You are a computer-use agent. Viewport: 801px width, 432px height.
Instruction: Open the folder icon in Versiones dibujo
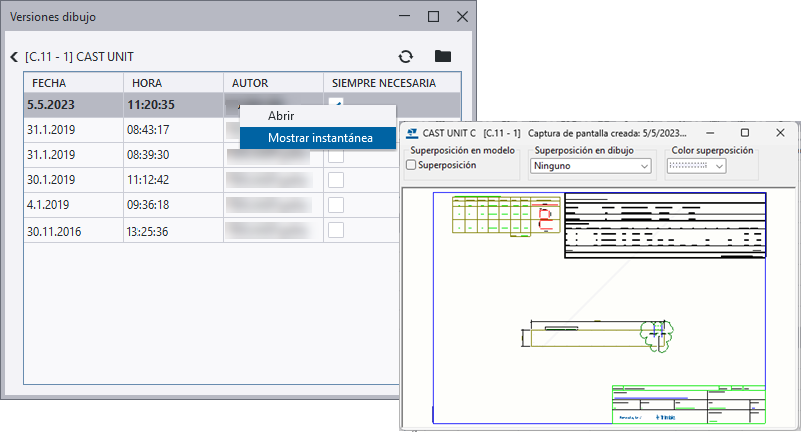[442, 57]
